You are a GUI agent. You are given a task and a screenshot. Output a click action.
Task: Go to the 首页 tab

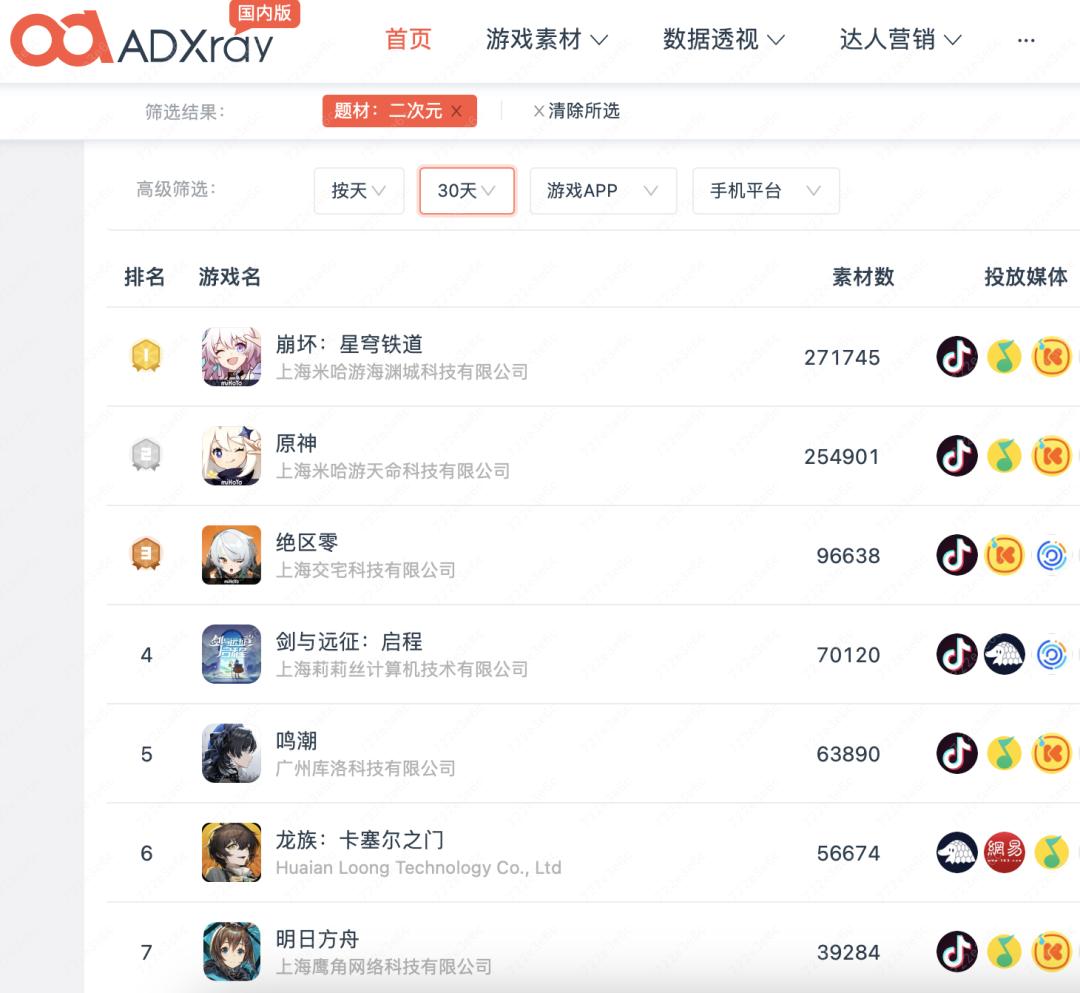coord(408,39)
